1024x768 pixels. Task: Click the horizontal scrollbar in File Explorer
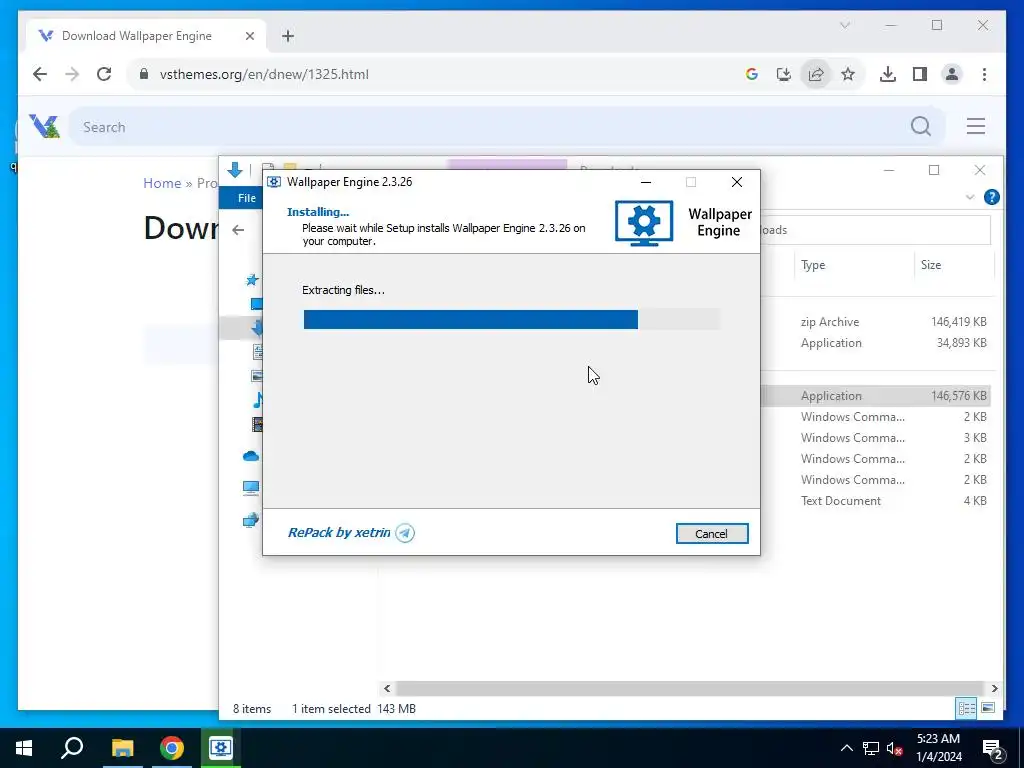(x=690, y=688)
